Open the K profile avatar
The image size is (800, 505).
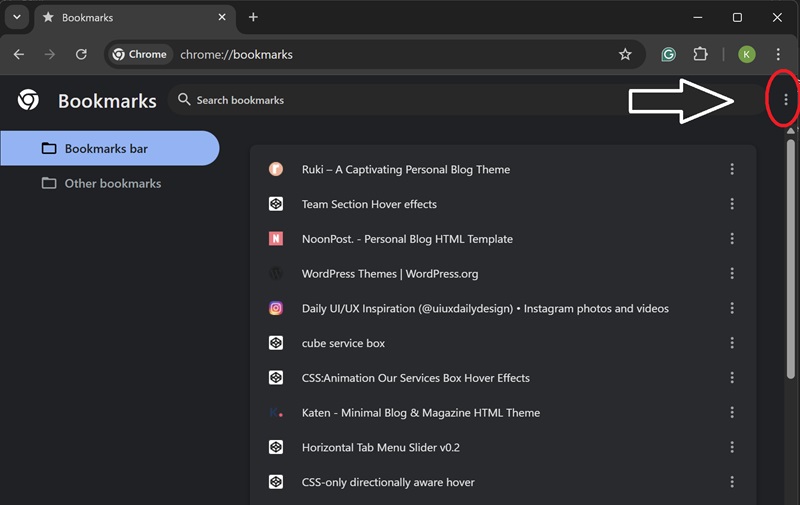tap(746, 55)
